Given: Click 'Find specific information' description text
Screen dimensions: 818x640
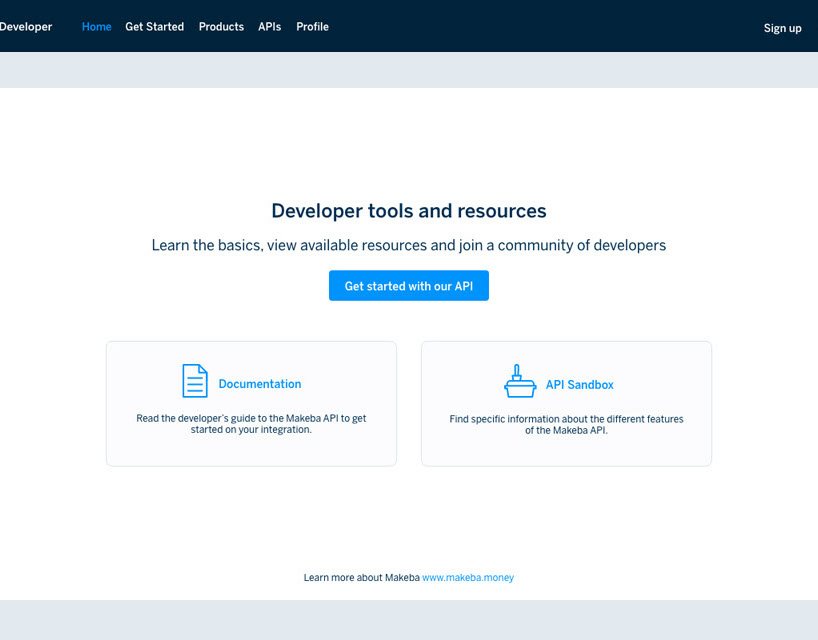Looking at the screenshot, I should pyautogui.click(x=567, y=425).
